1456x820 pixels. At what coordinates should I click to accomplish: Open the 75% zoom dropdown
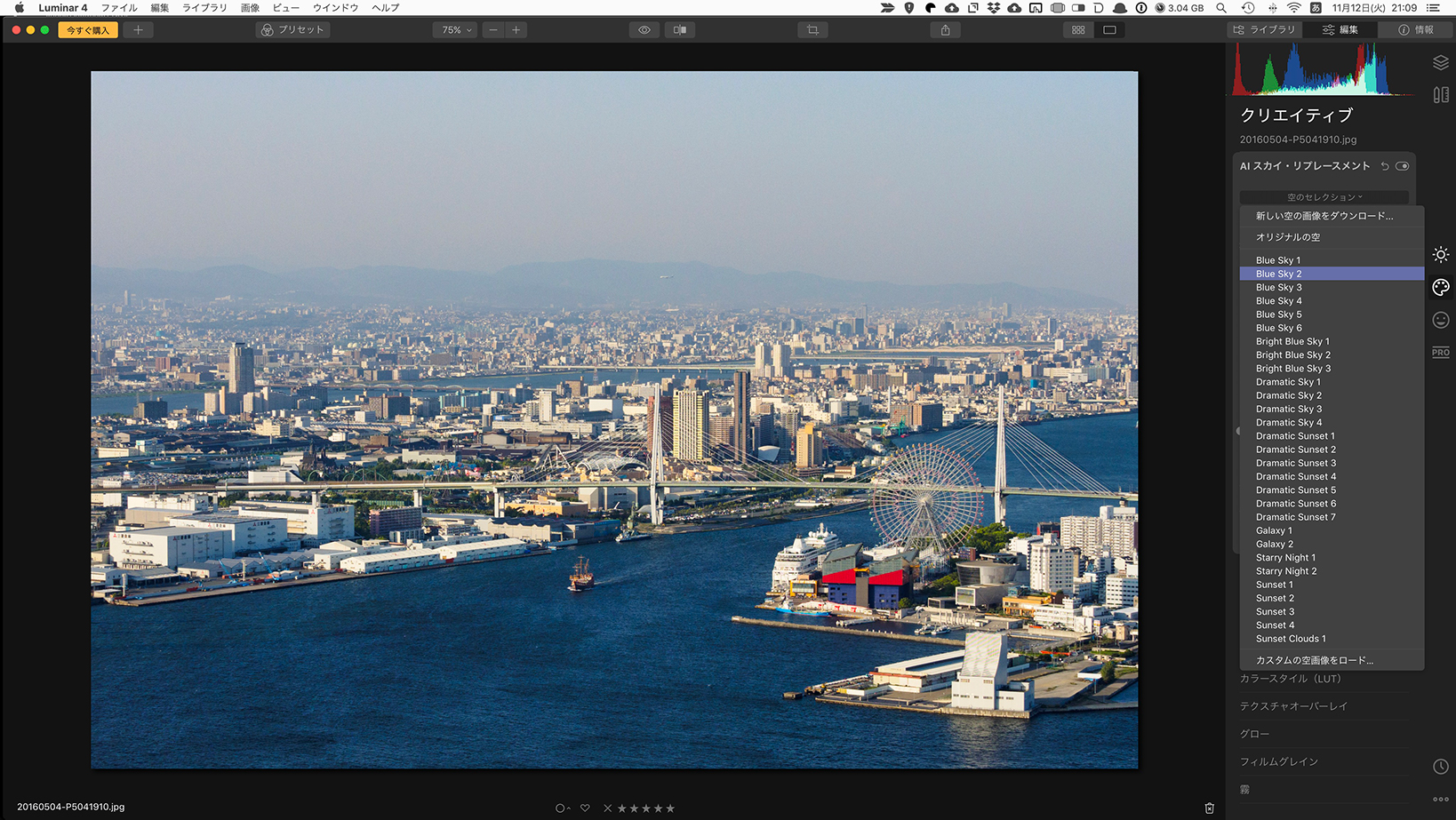click(457, 30)
